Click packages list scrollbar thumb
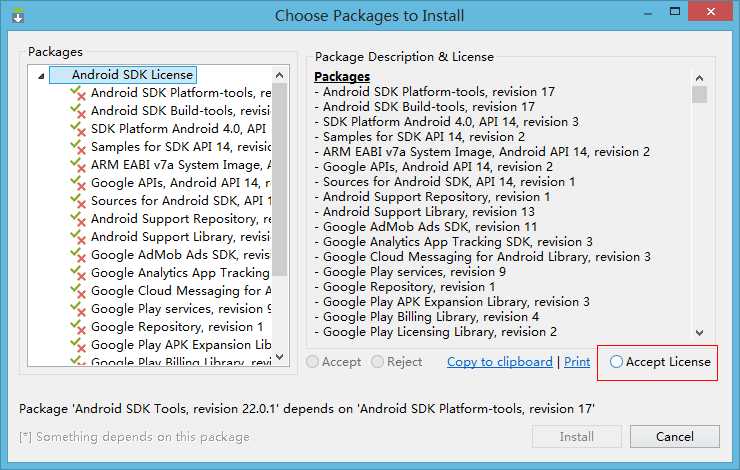The height and width of the screenshot is (470, 740). pyautogui.click(x=279, y=179)
